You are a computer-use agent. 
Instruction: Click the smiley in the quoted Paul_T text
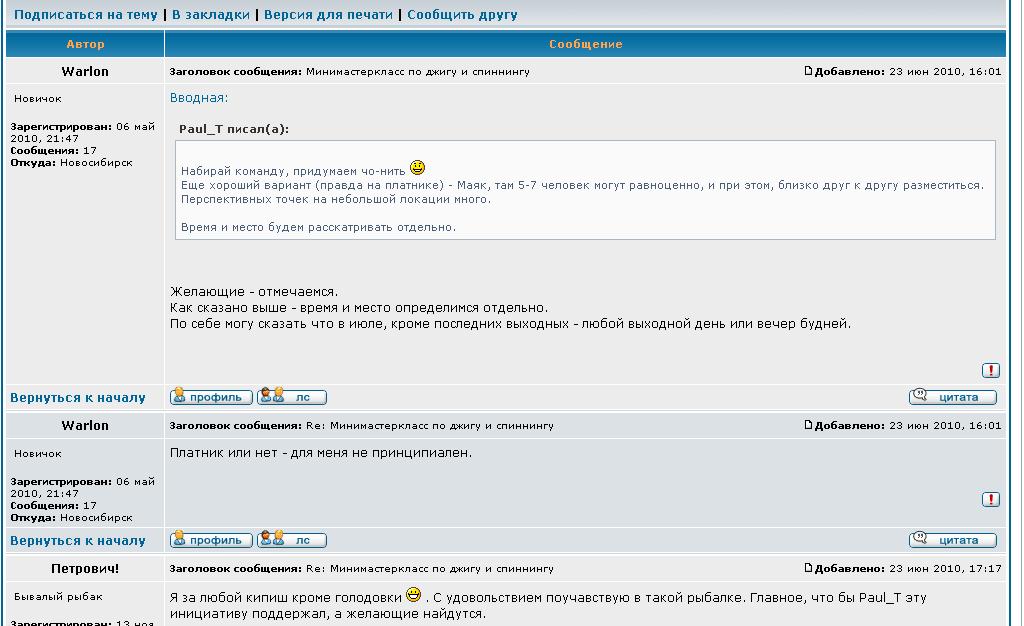pos(417,167)
